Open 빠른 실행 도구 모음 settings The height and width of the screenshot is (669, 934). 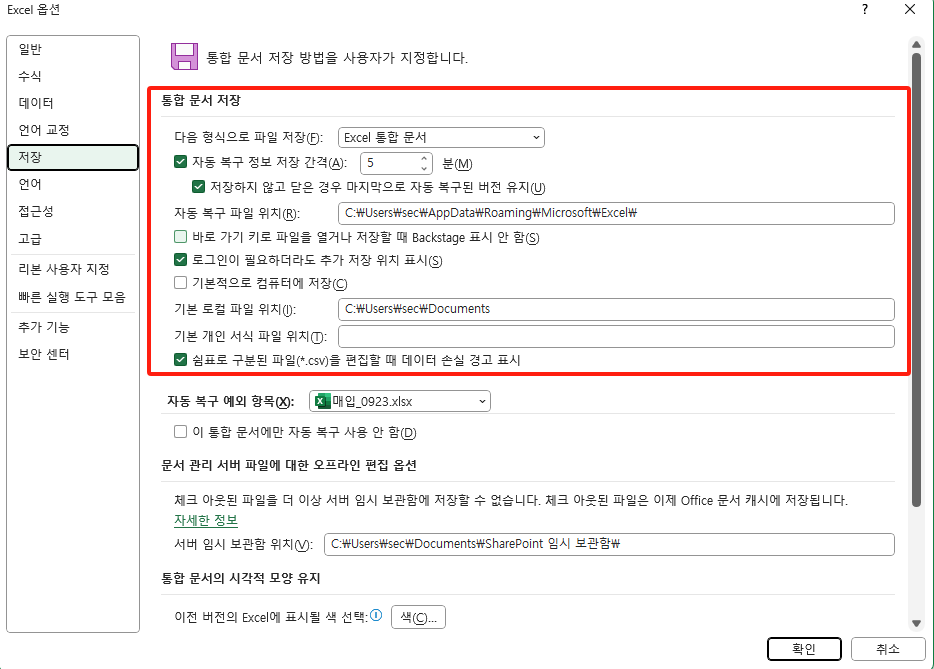click(x=73, y=297)
